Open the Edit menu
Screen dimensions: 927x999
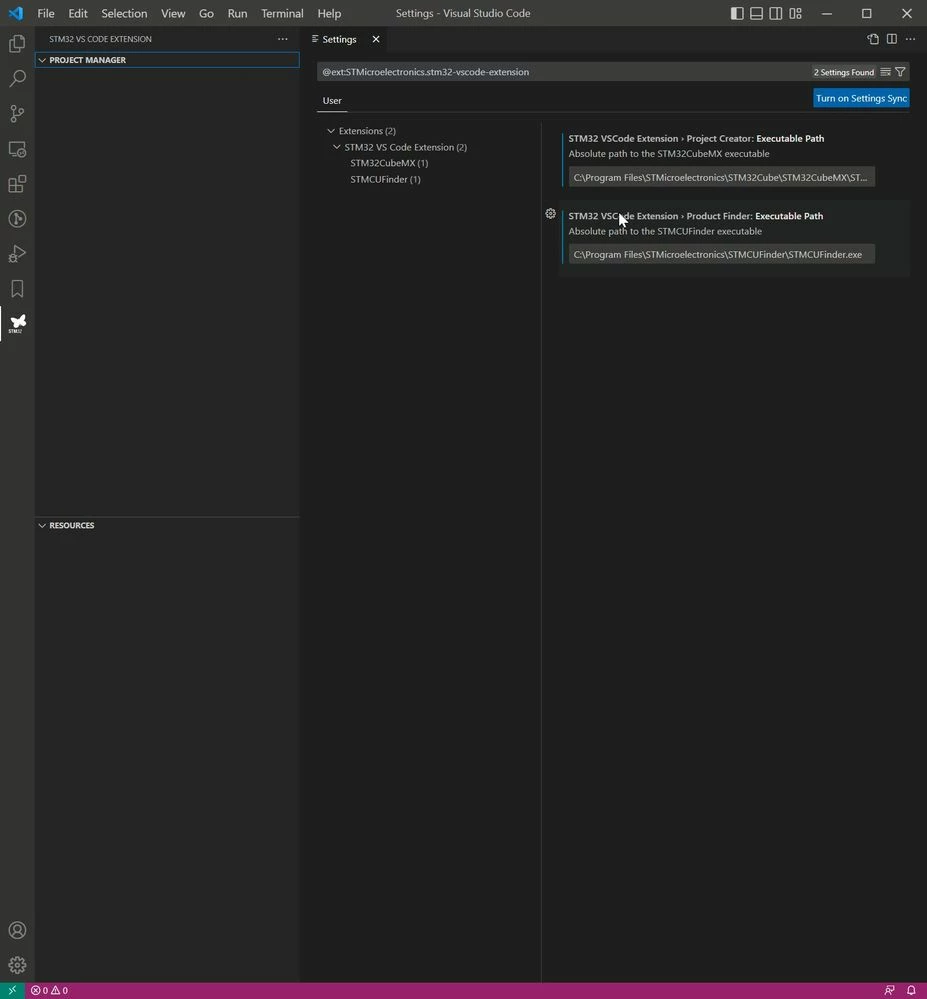click(78, 13)
